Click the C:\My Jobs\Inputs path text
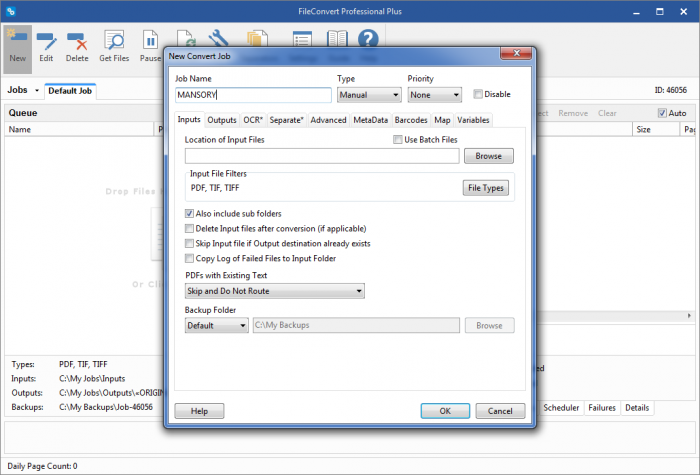 92,379
